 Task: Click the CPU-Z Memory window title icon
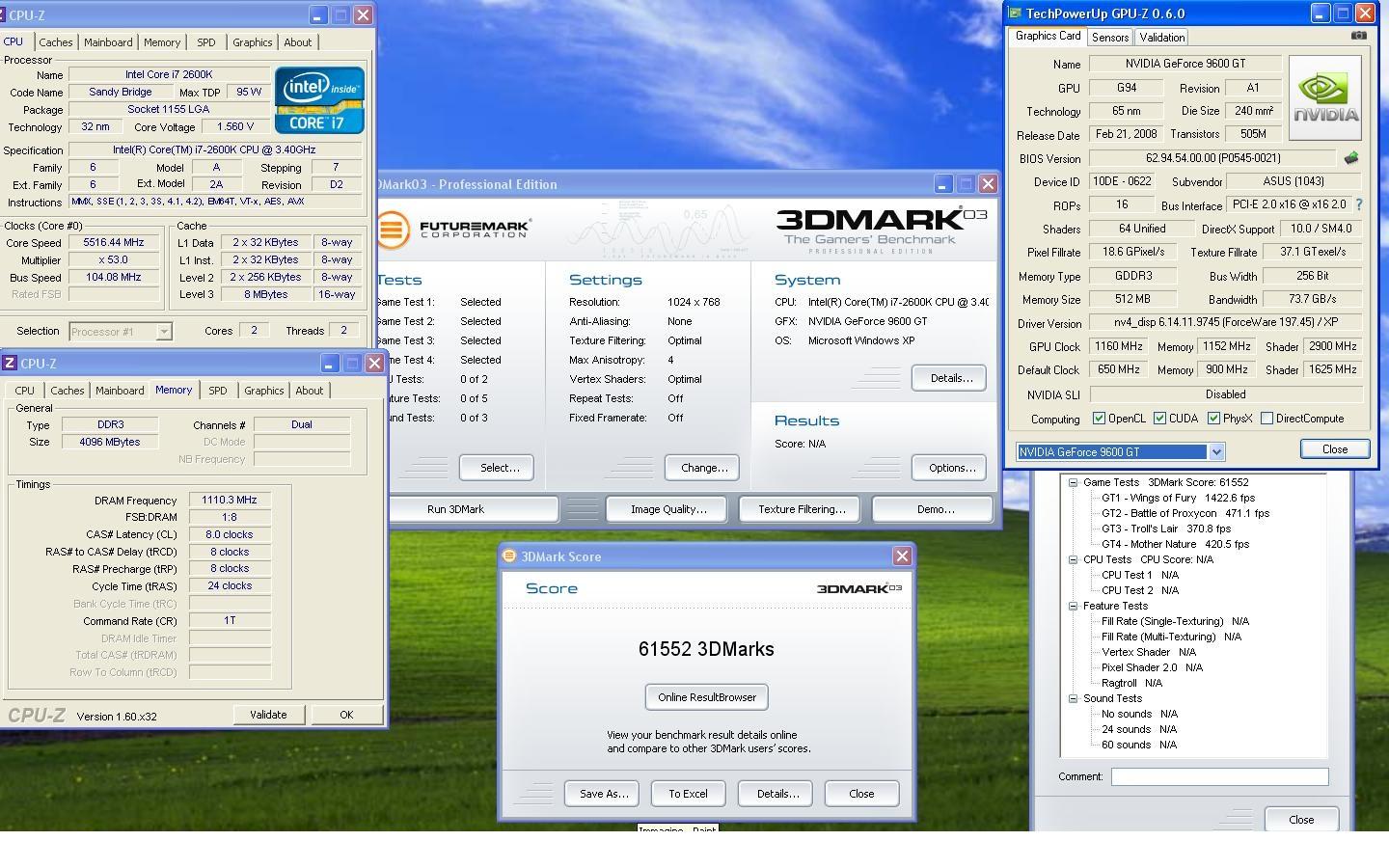10,363
